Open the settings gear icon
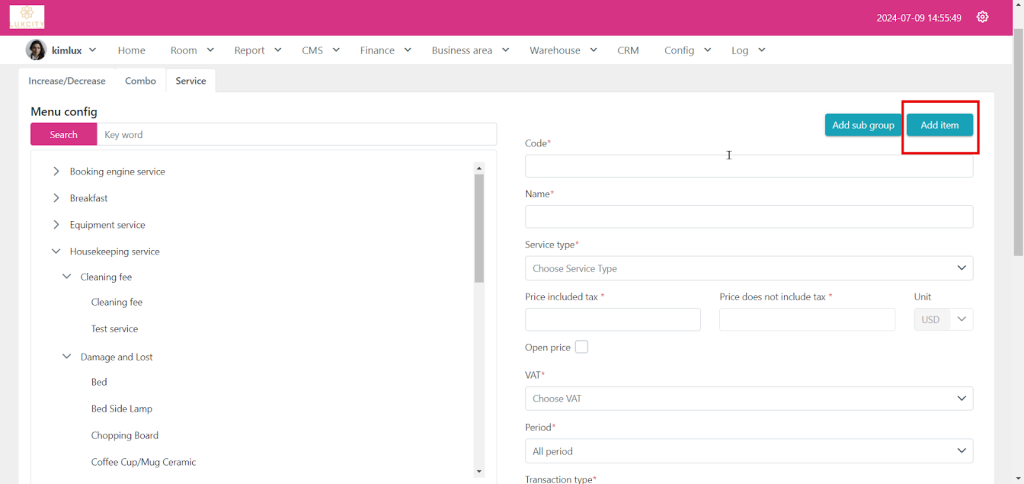 tap(982, 17)
